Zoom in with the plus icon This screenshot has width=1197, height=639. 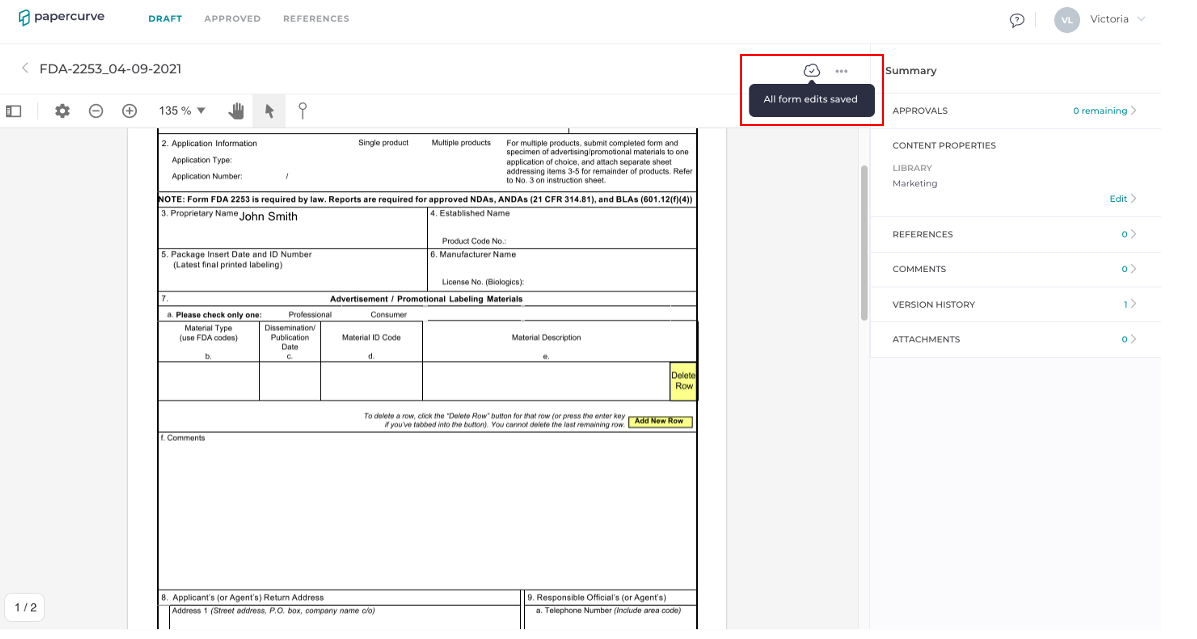tap(130, 111)
